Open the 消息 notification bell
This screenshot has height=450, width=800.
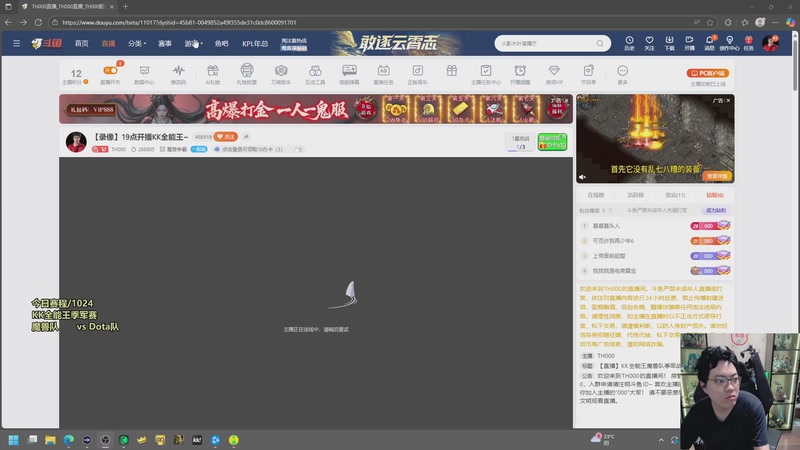[709, 43]
